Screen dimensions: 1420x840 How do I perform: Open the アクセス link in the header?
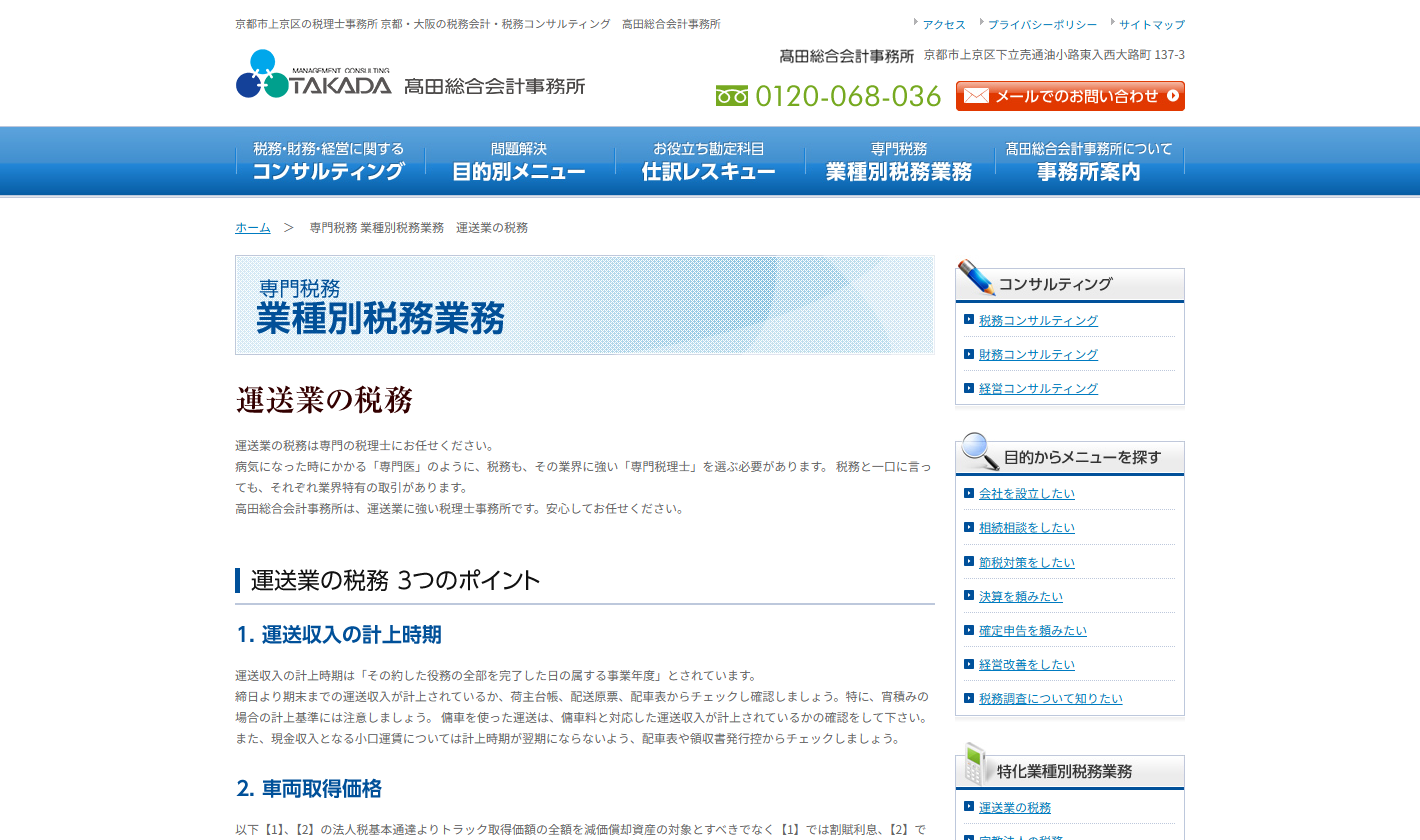[944, 24]
